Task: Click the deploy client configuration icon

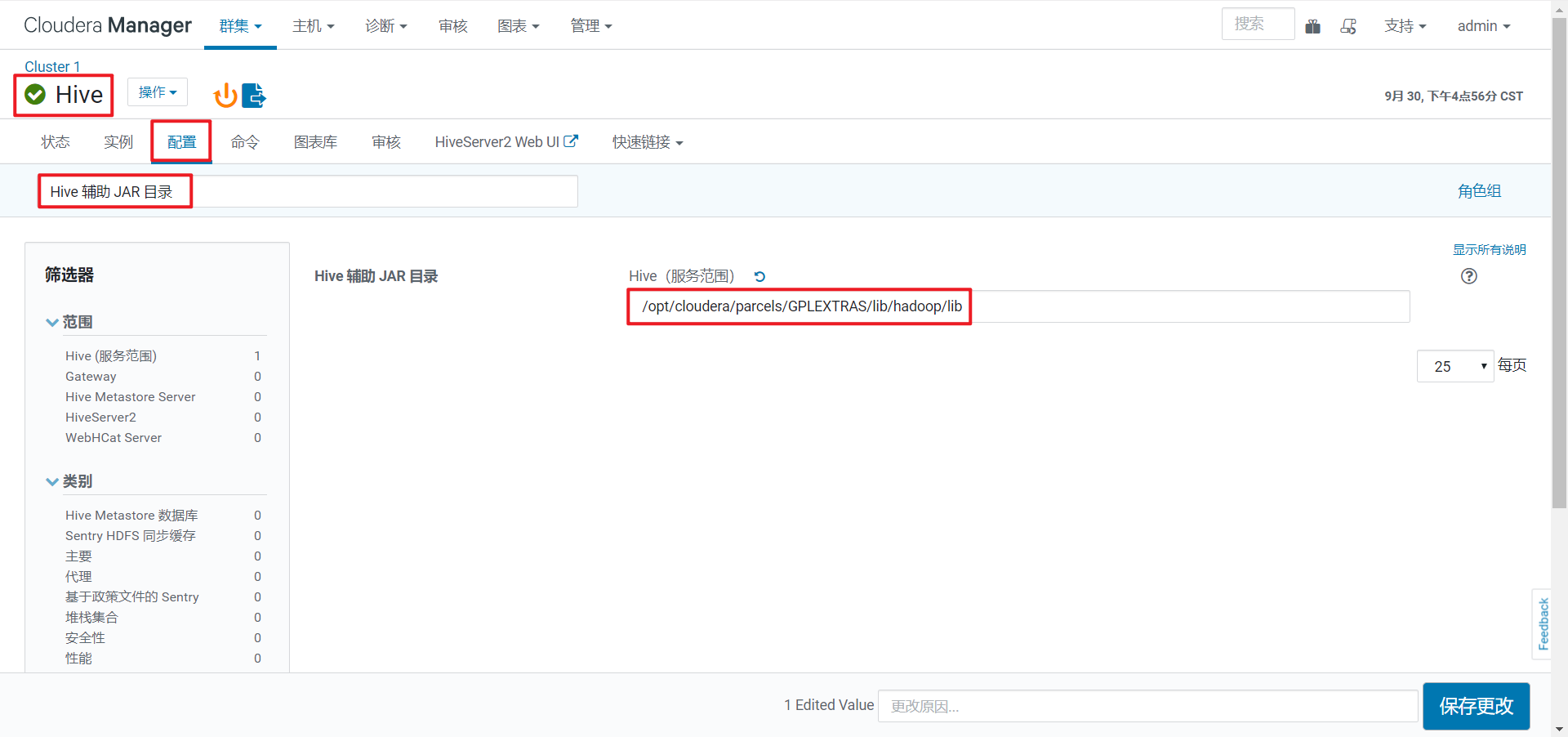Action: pos(254,96)
